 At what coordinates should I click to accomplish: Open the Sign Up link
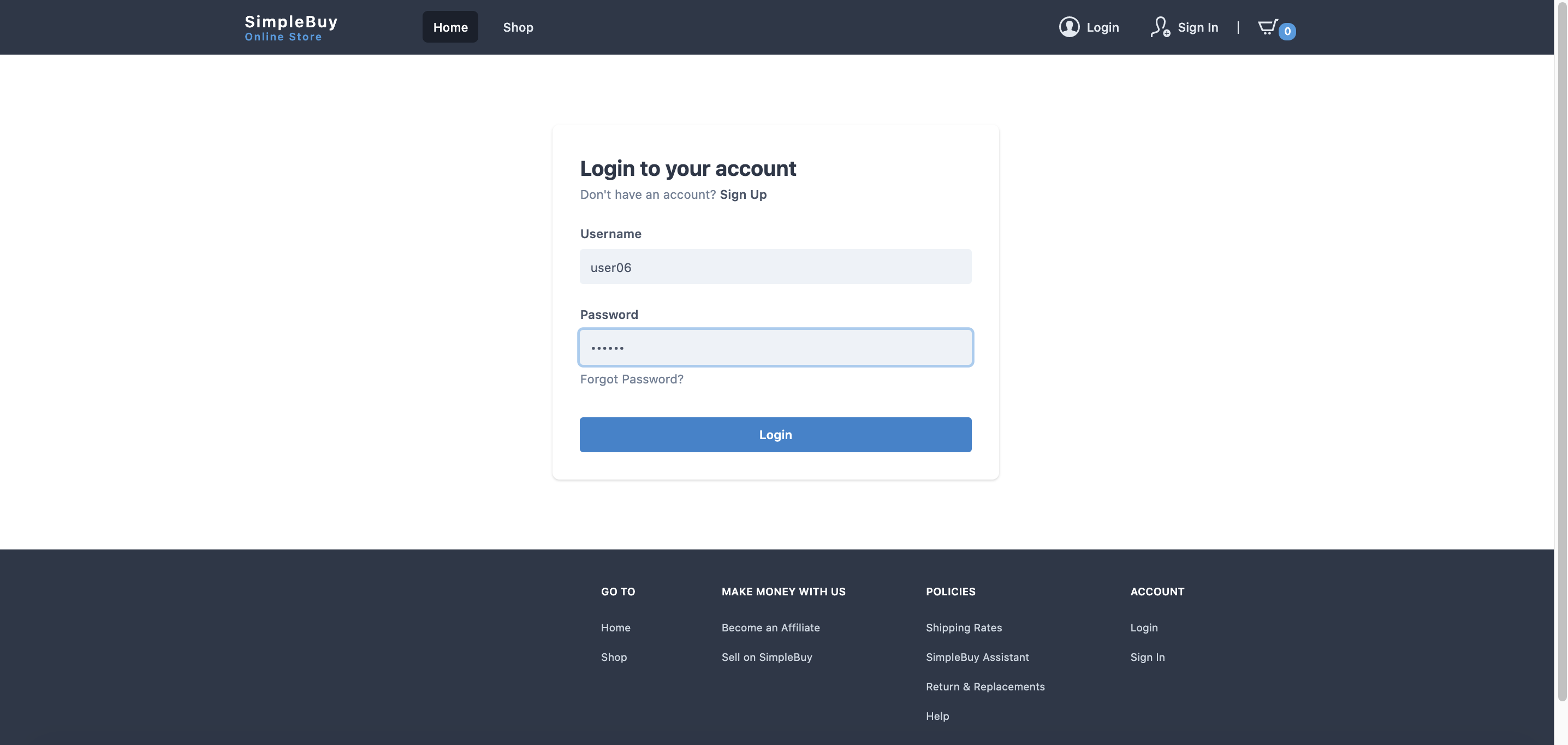click(743, 194)
